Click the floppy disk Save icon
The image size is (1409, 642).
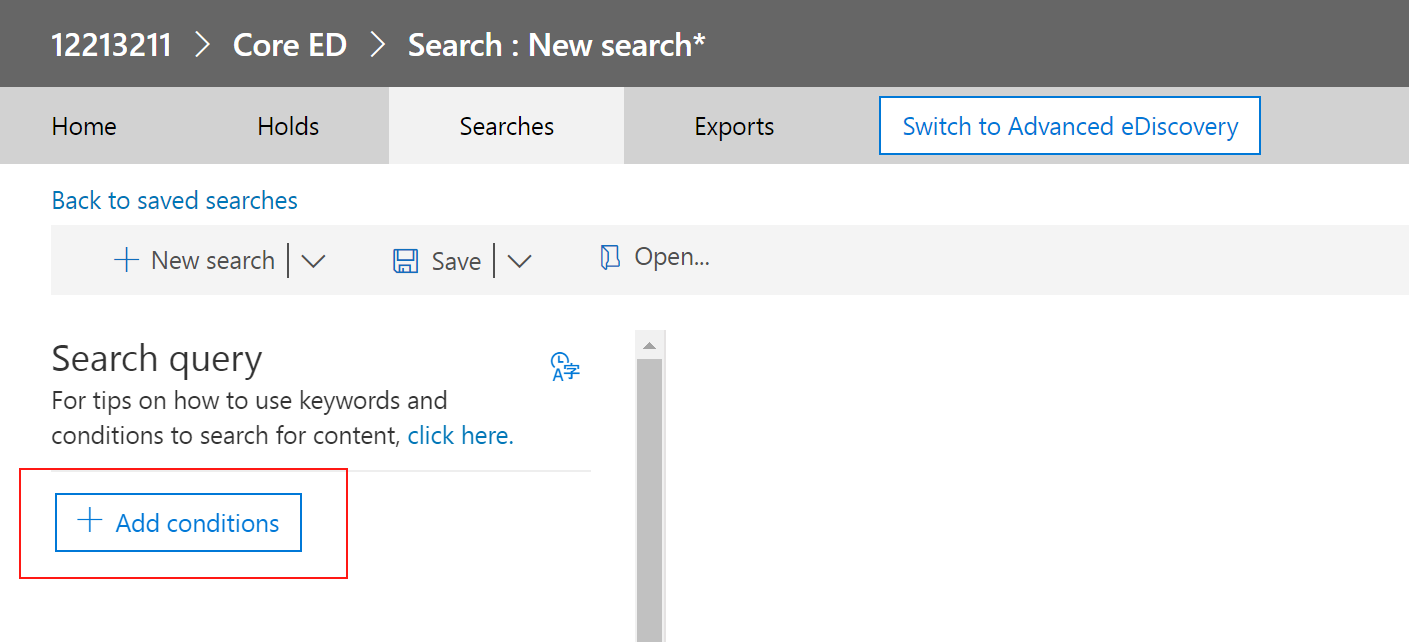click(x=404, y=259)
